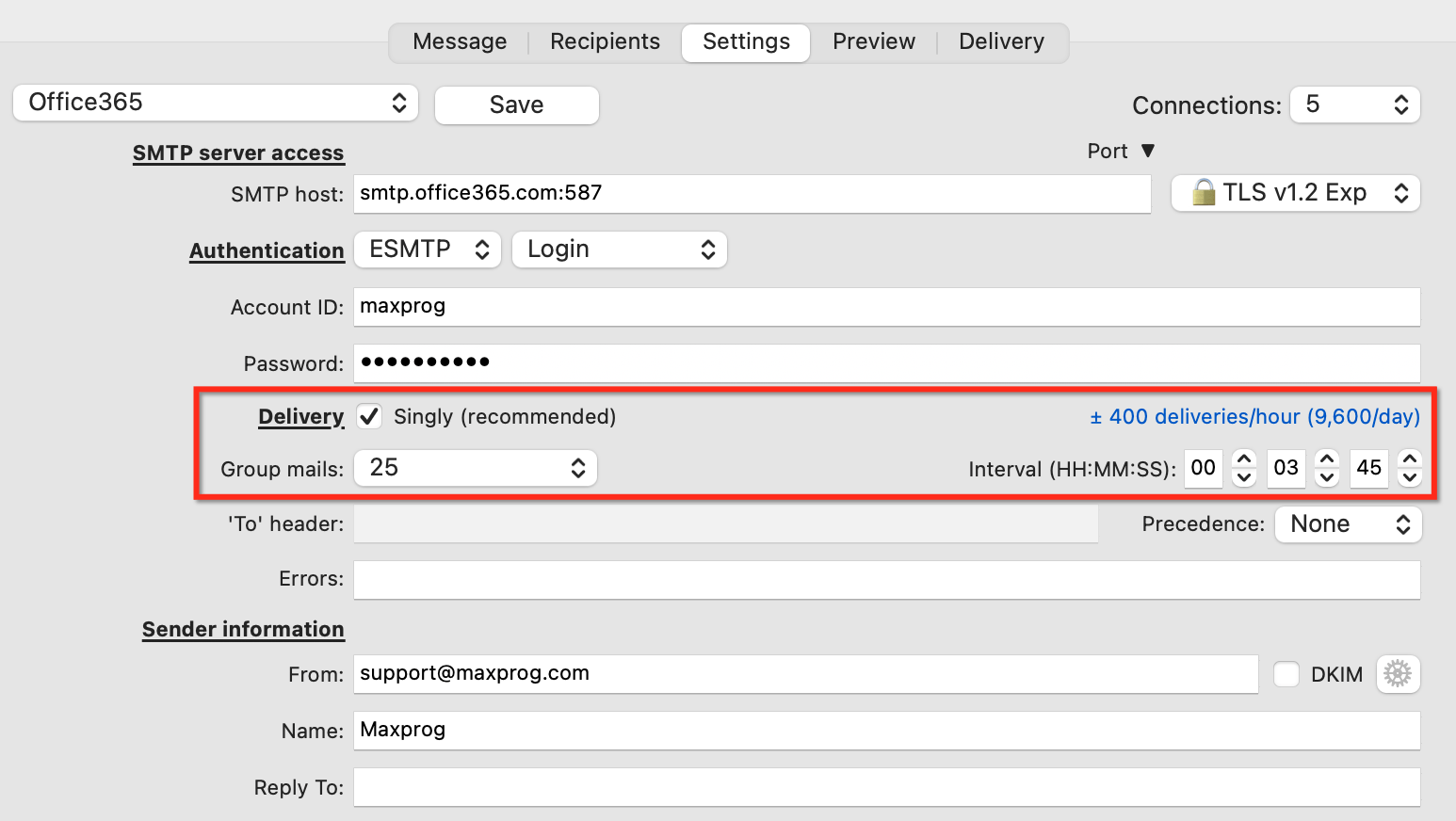Open the DKIM settings gear icon
Screen dimensions: 1456x821
click(1398, 674)
